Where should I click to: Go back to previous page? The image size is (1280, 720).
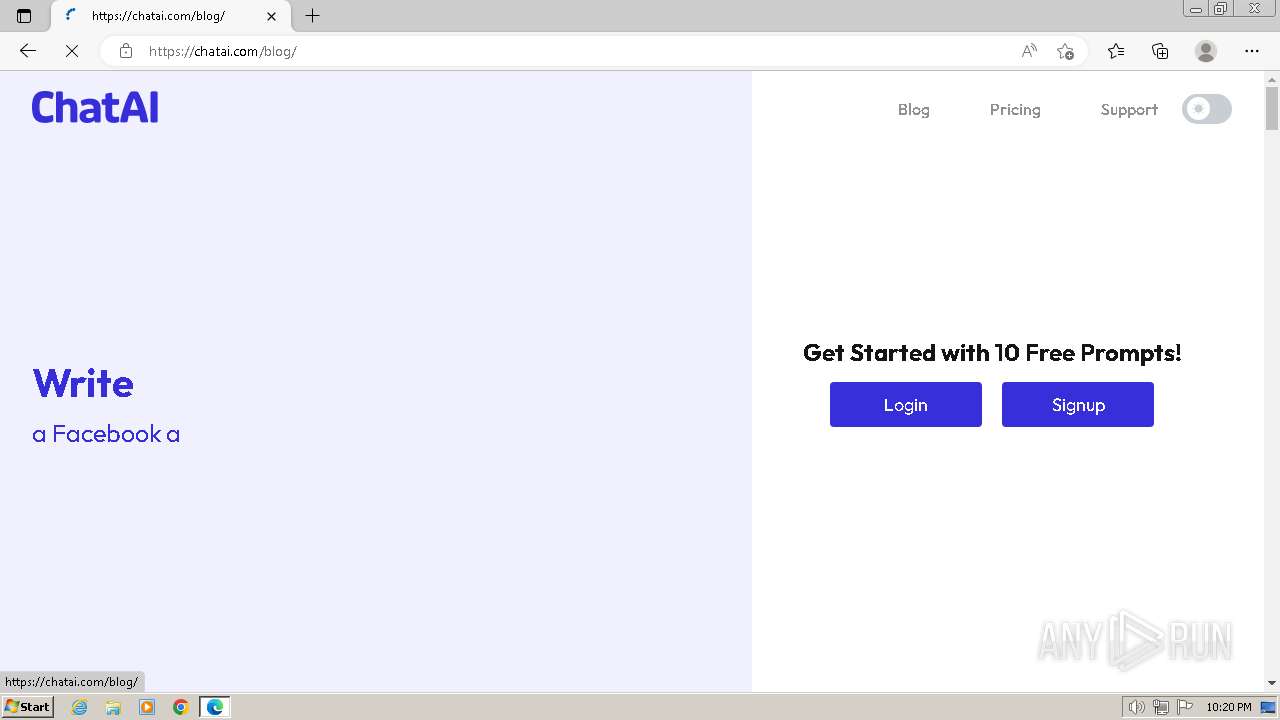(28, 51)
